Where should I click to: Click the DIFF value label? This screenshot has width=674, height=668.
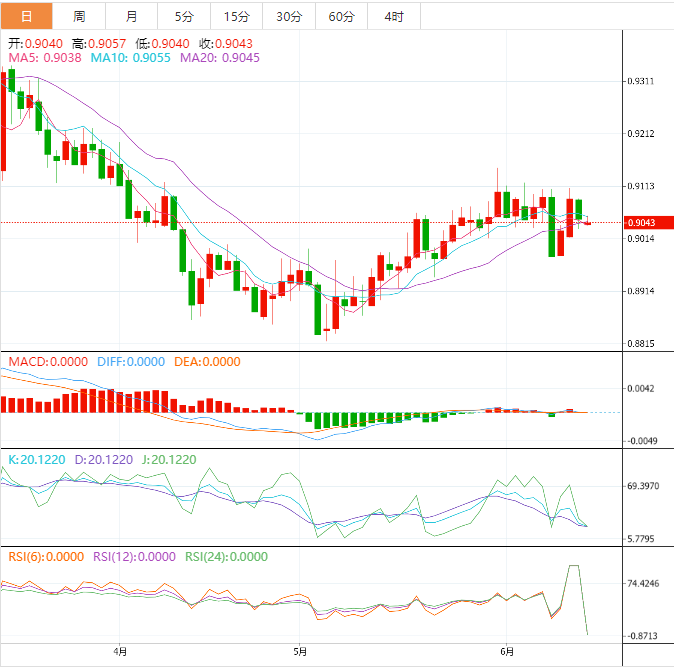[130, 362]
